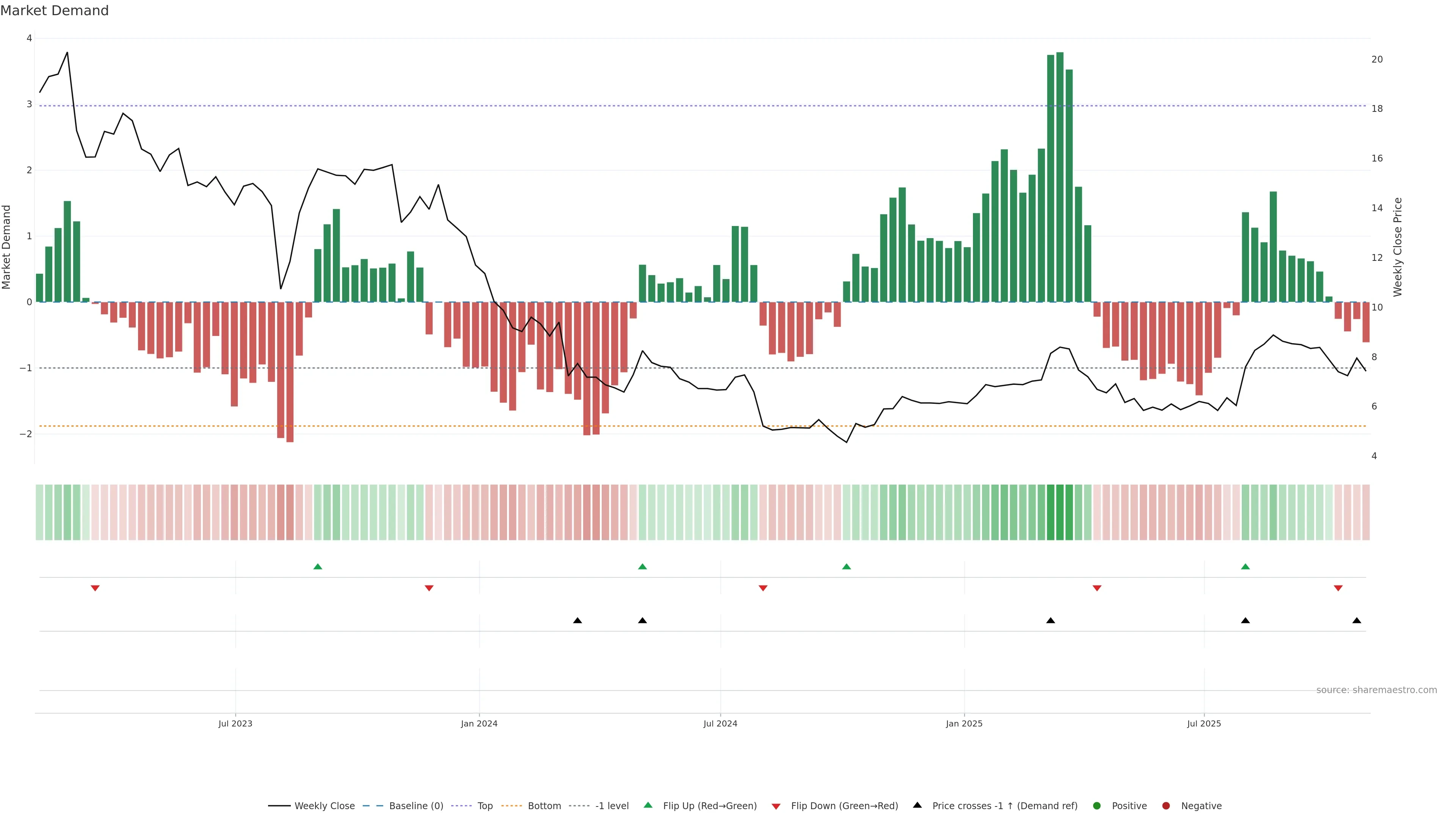Toggle Top dotted line legend entry

click(485, 806)
